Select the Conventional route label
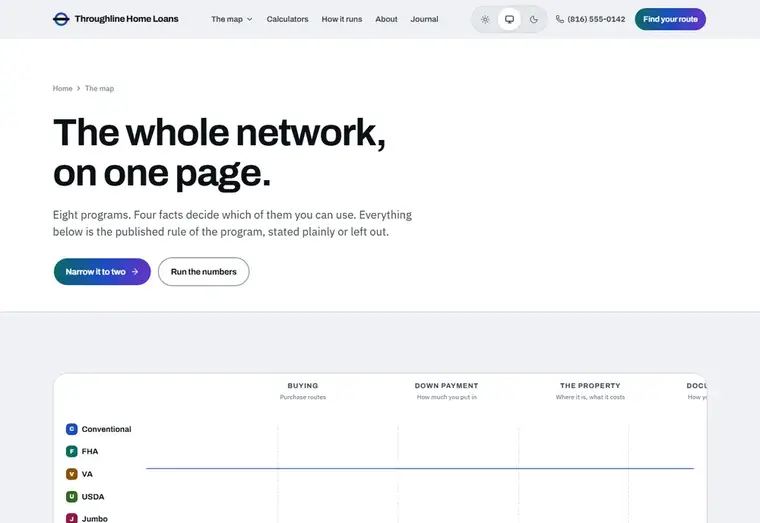 point(106,429)
